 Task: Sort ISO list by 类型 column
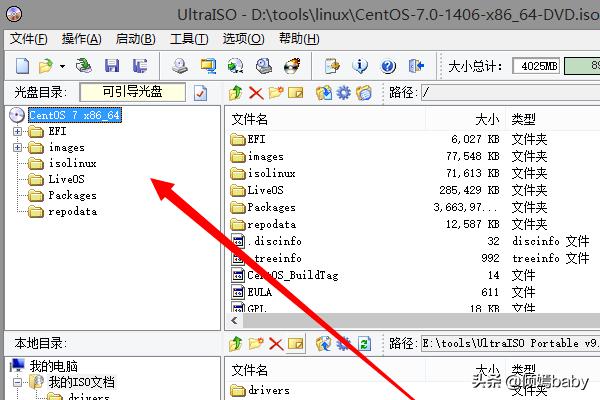[x=523, y=119]
